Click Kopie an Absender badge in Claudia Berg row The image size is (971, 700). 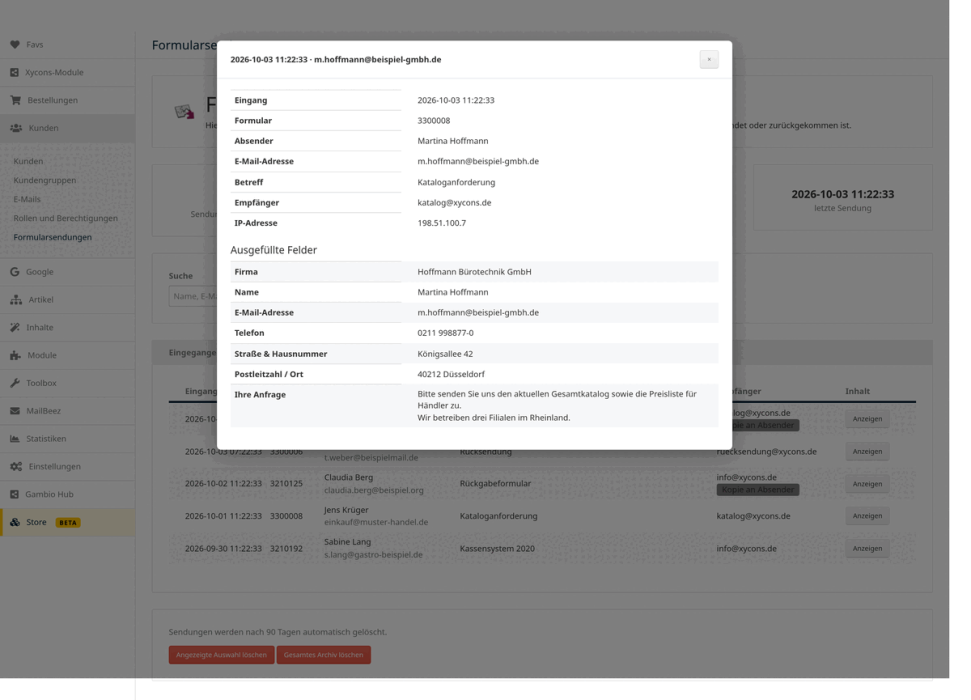[x=757, y=490]
